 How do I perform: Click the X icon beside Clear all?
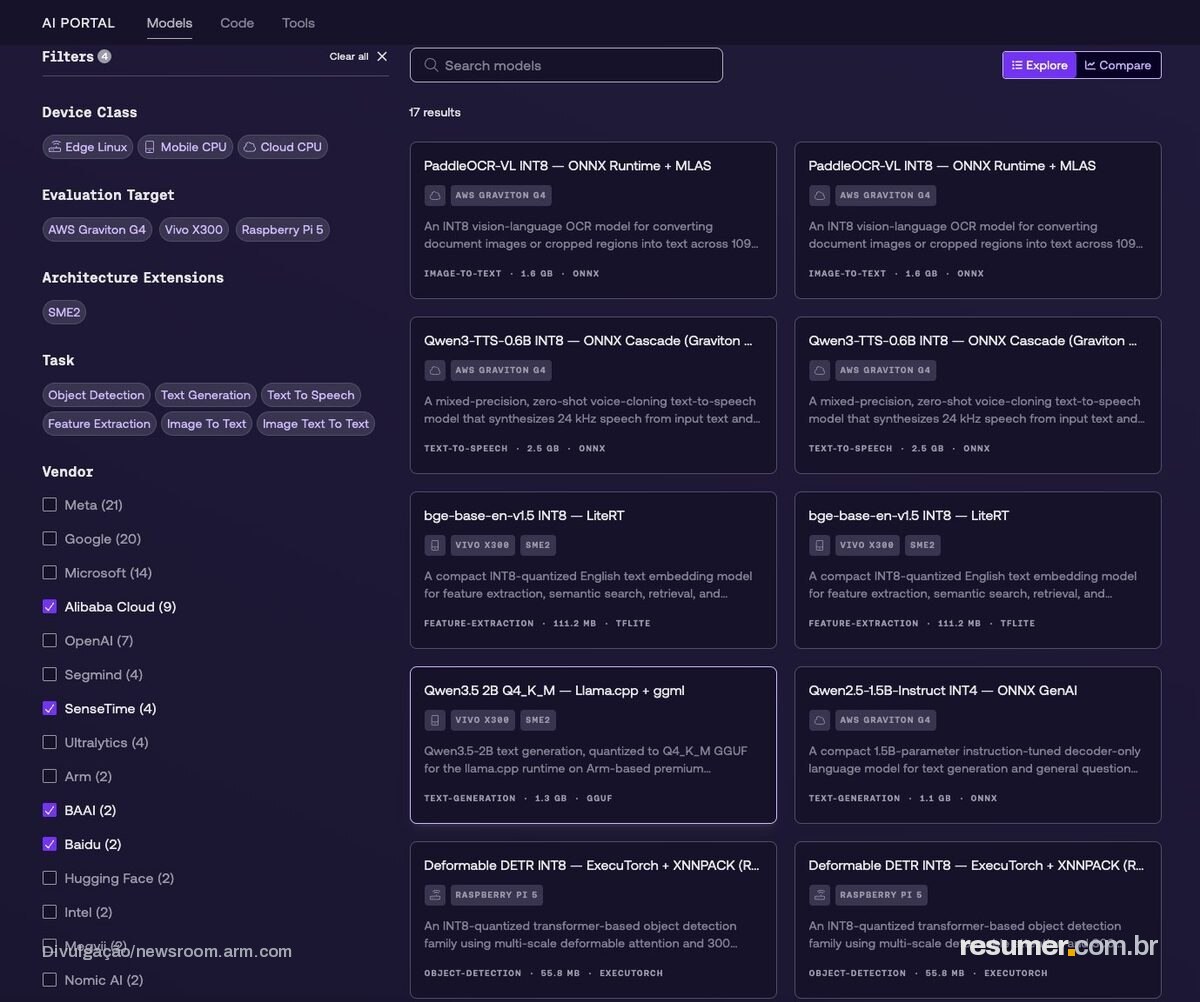point(382,57)
